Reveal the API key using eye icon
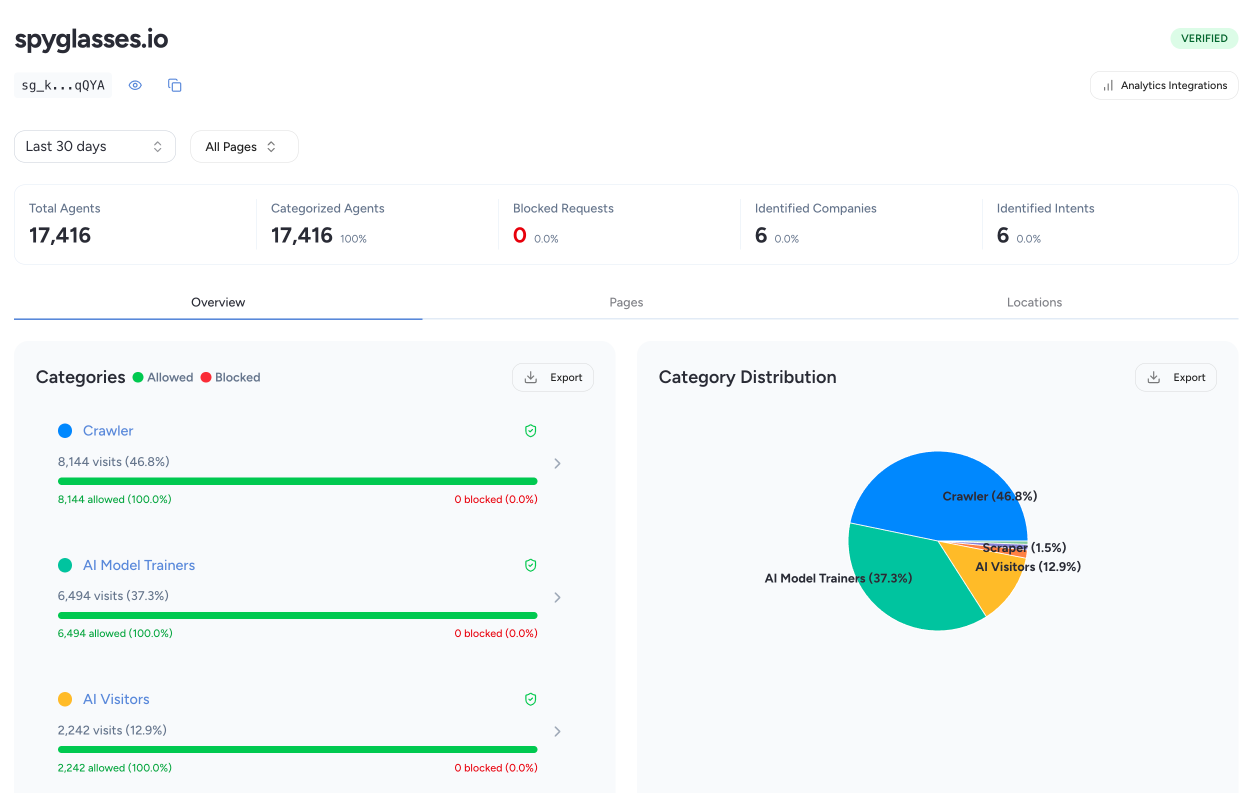 (x=135, y=86)
